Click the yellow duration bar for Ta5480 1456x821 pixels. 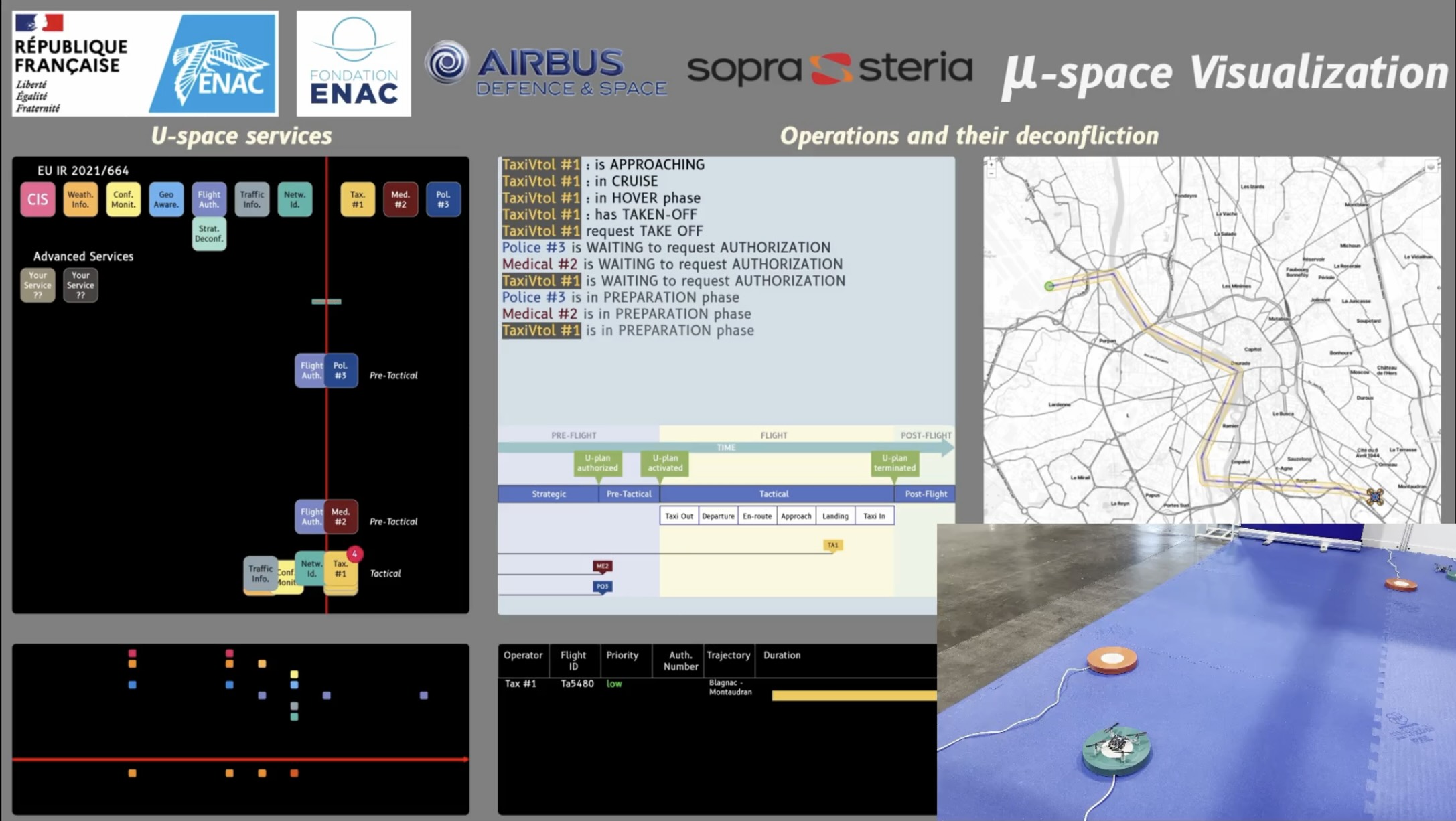tap(857, 694)
